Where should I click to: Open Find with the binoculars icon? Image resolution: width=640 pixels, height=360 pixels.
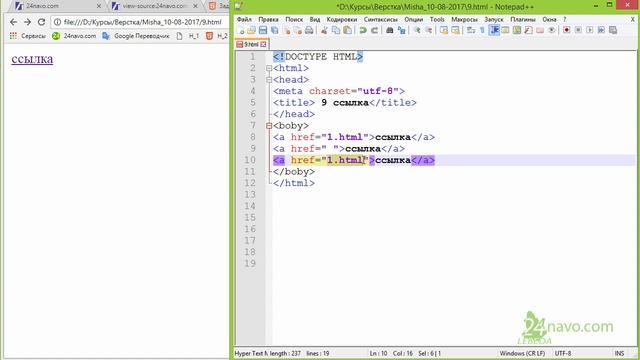click(389, 30)
